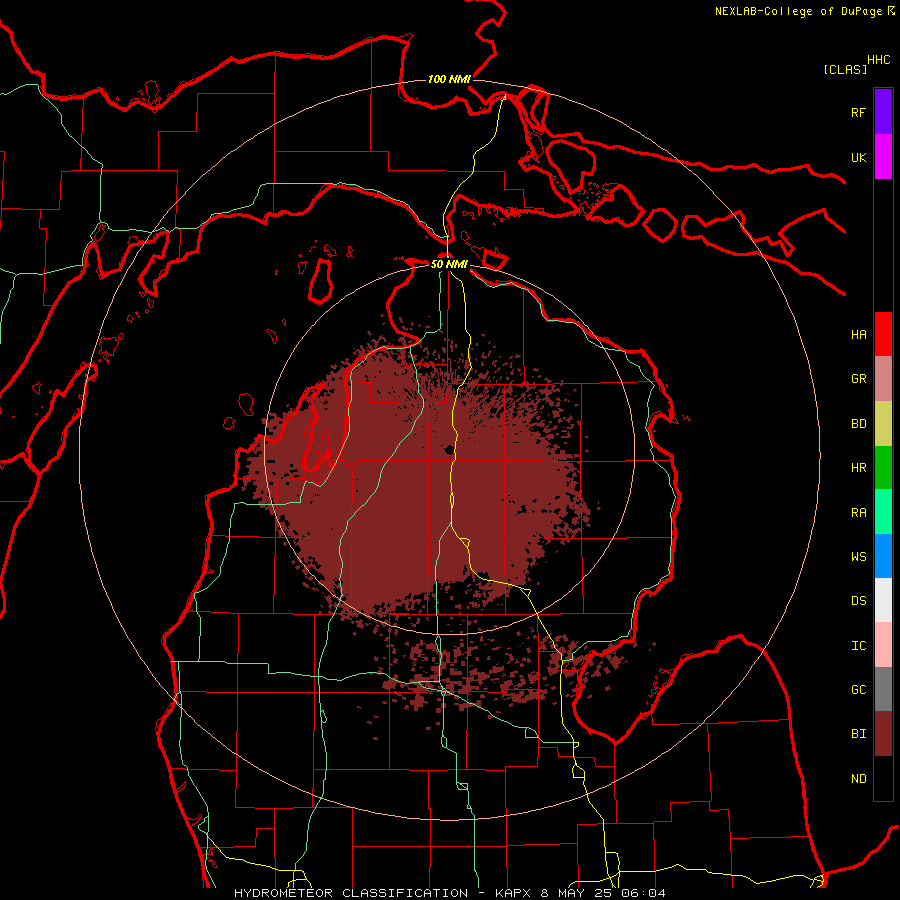Image resolution: width=900 pixels, height=900 pixels.
Task: Pick the RA bright green legend swatch
Action: click(883, 512)
